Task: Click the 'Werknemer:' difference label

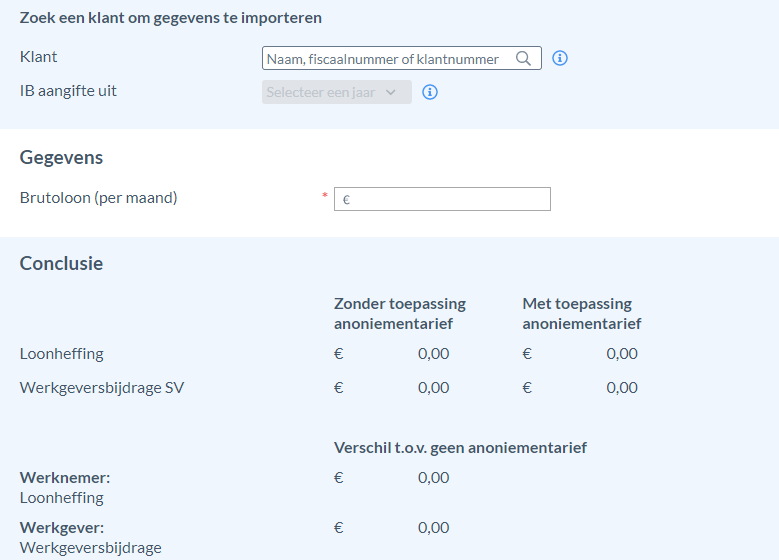Action: click(x=65, y=478)
